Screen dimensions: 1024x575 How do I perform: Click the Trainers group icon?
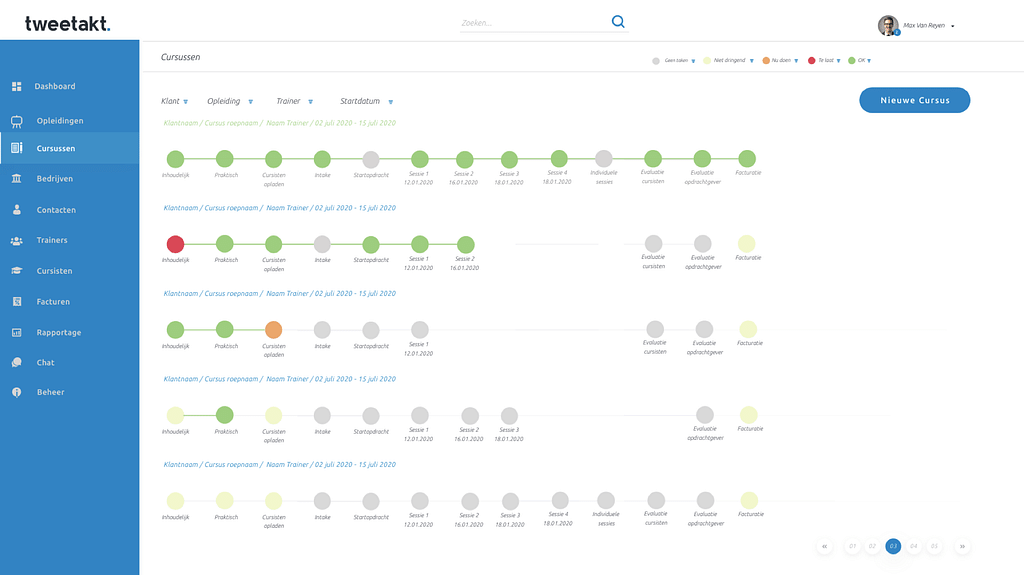pyautogui.click(x=17, y=241)
